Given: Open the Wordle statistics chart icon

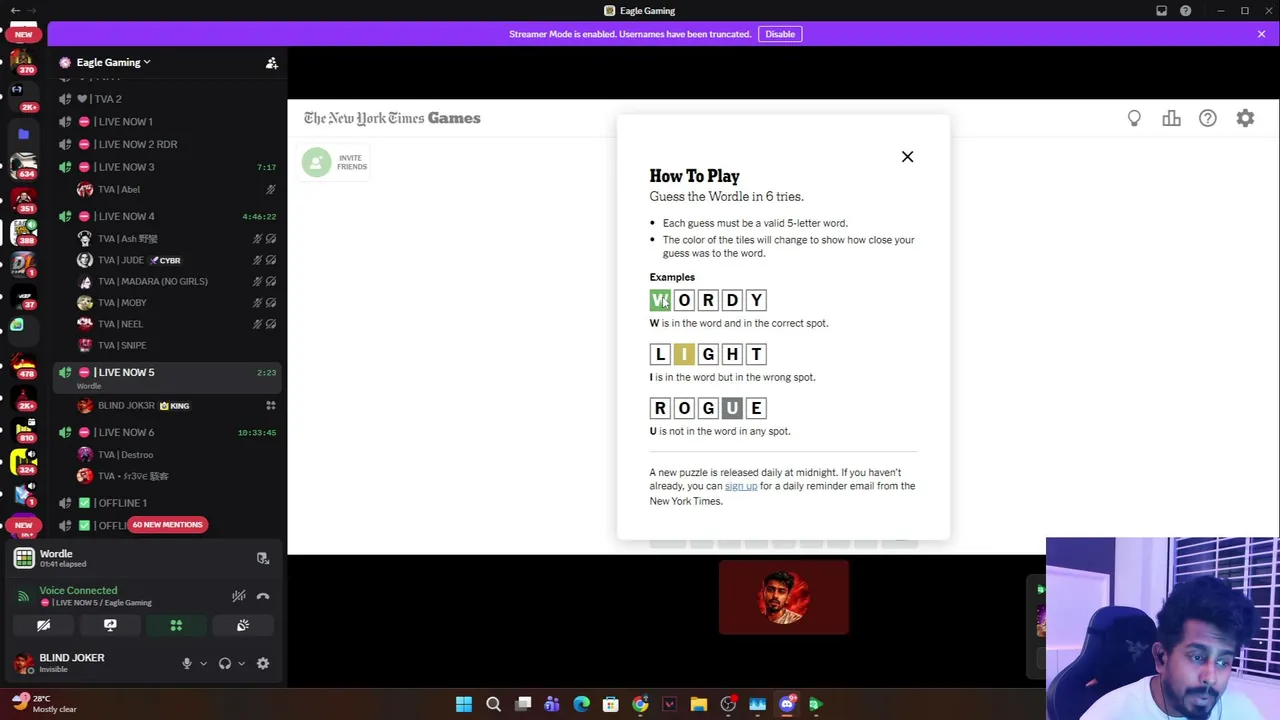Looking at the screenshot, I should (x=1171, y=118).
